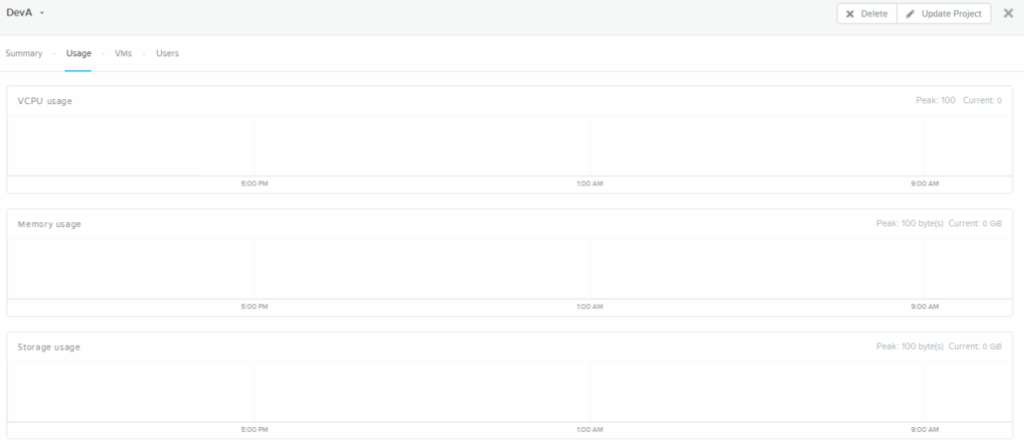Image resolution: width=1024 pixels, height=445 pixels.
Task: Click the pencil icon for Update Project
Action: (x=910, y=14)
